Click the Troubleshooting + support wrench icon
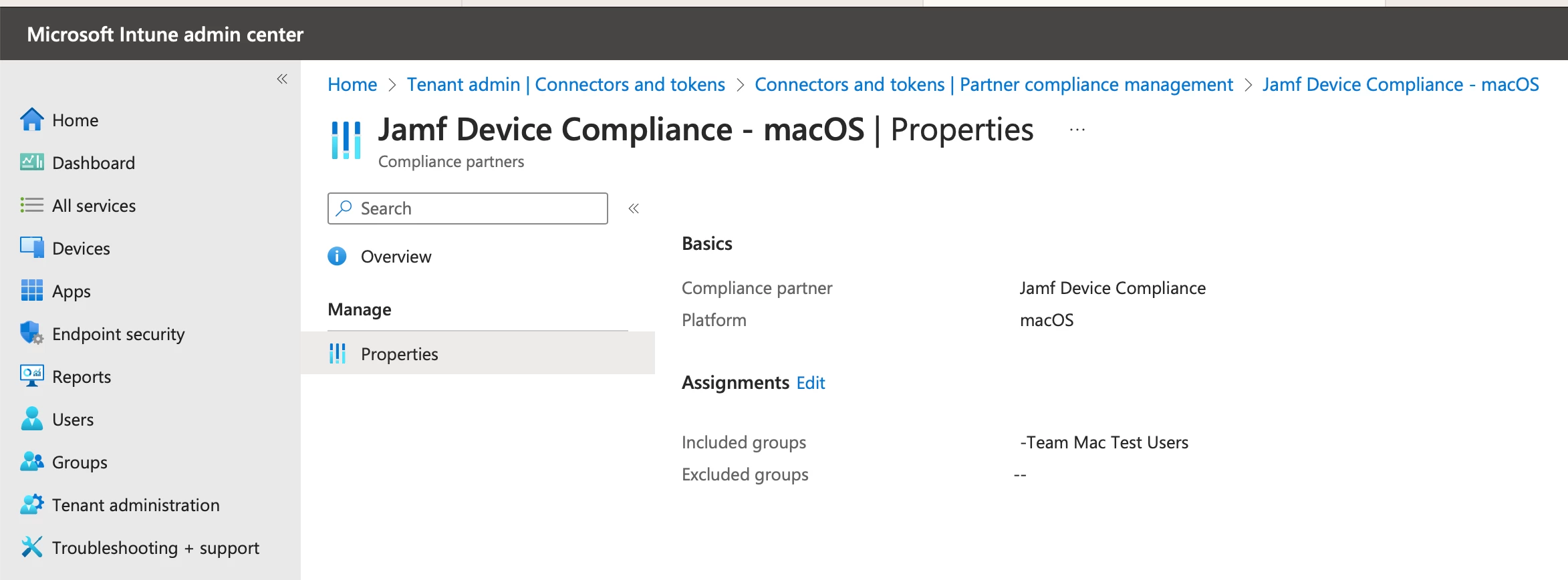1568x580 pixels. pos(32,547)
